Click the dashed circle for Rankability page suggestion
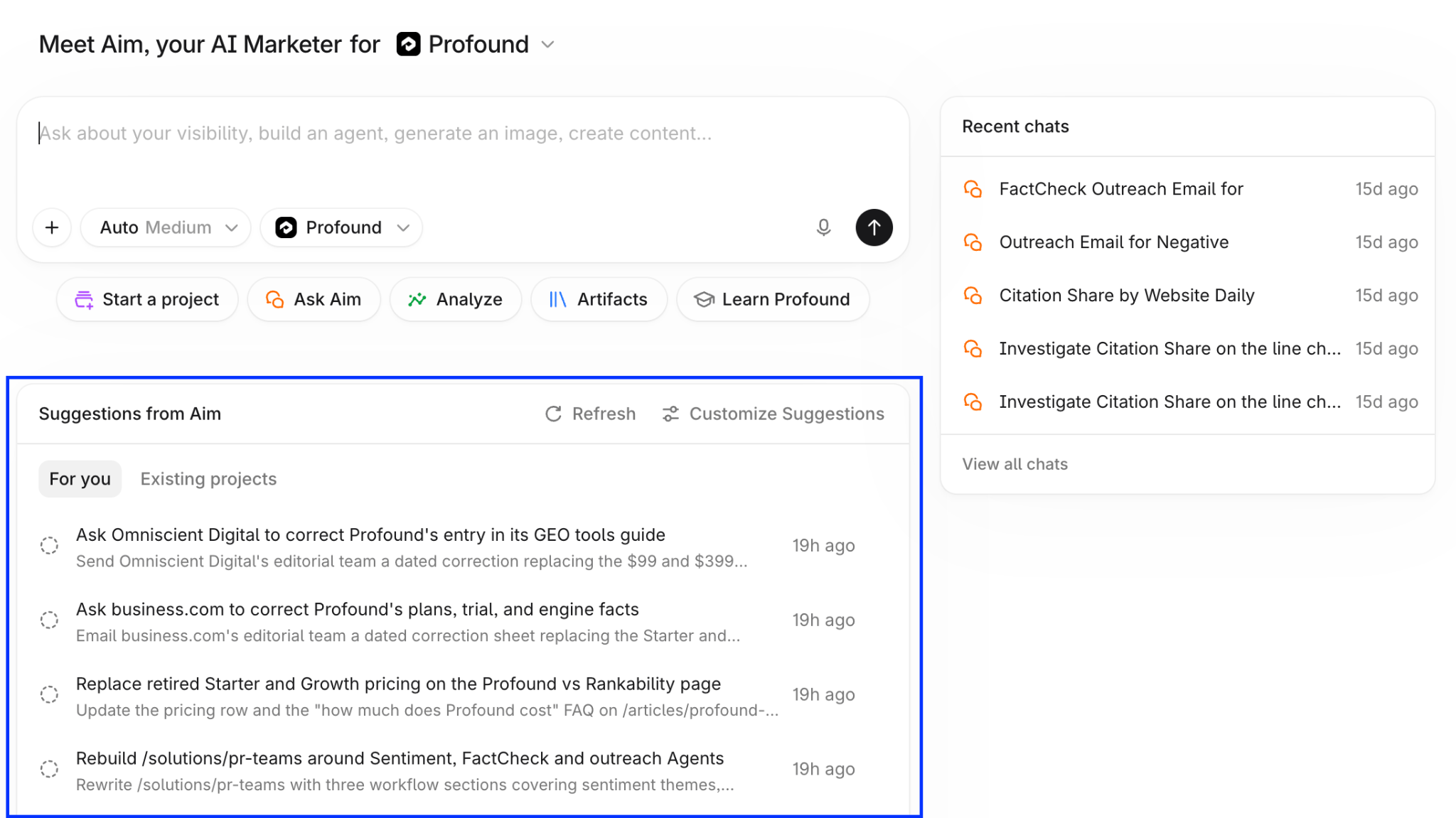 pyautogui.click(x=49, y=694)
